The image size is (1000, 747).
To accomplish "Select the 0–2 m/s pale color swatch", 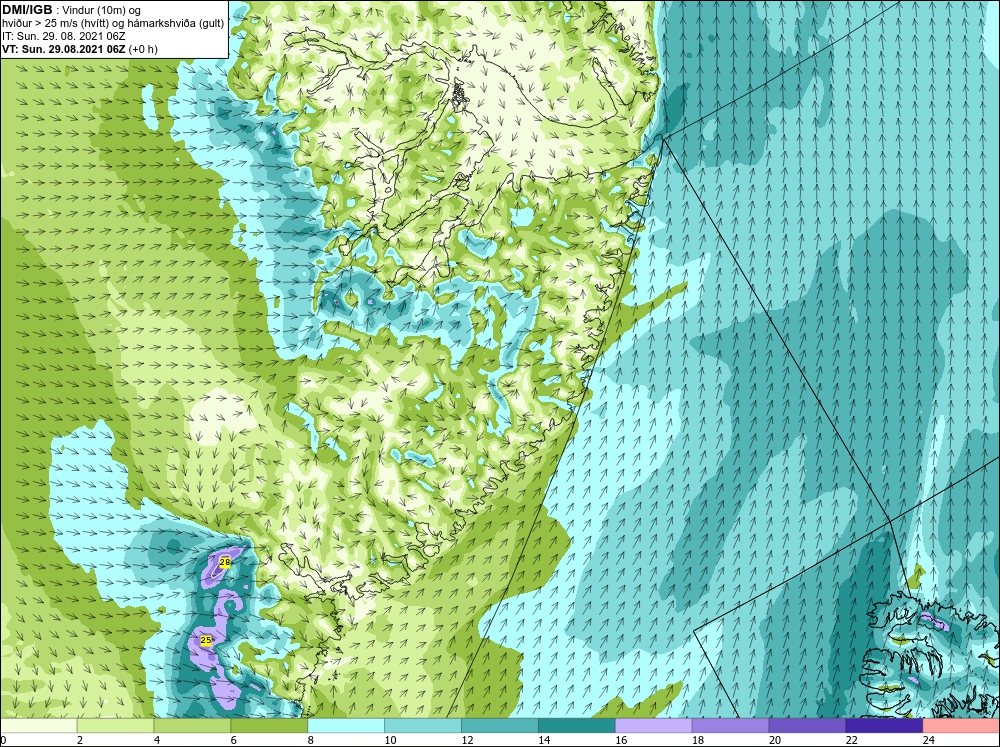I will pyautogui.click(x=38, y=726).
